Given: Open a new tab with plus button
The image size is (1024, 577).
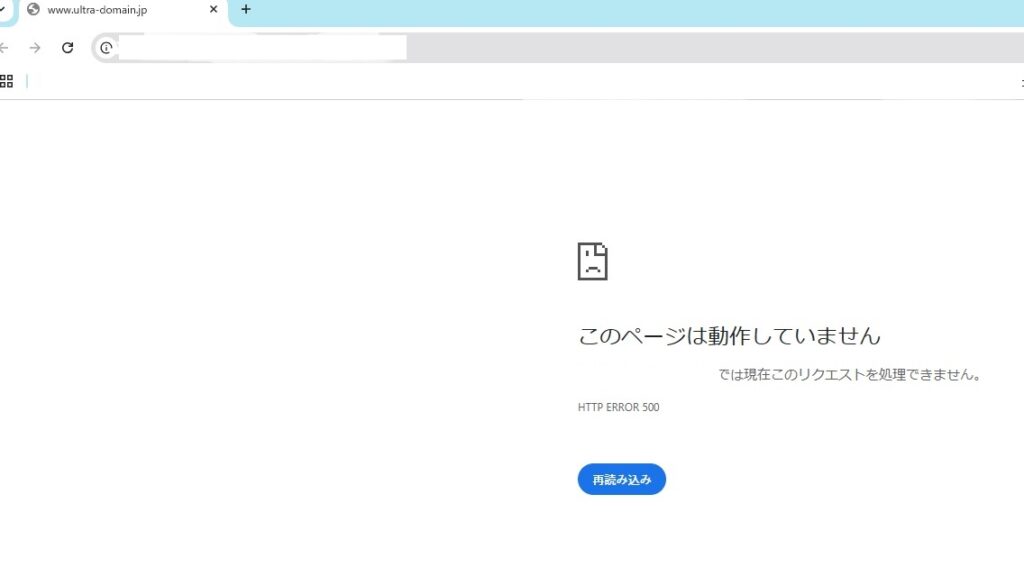Looking at the screenshot, I should pos(246,10).
